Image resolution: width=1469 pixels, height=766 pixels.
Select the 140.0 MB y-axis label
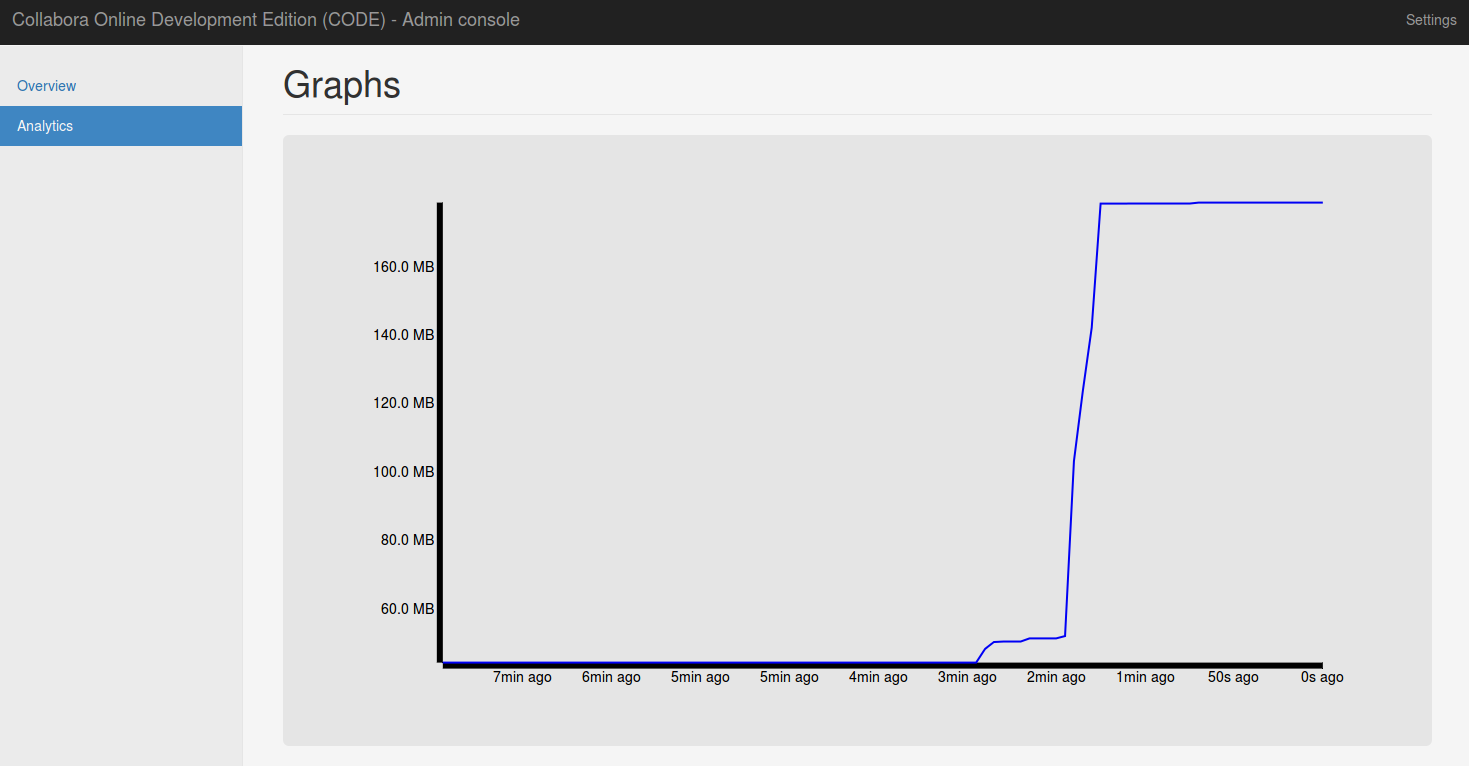click(x=403, y=335)
